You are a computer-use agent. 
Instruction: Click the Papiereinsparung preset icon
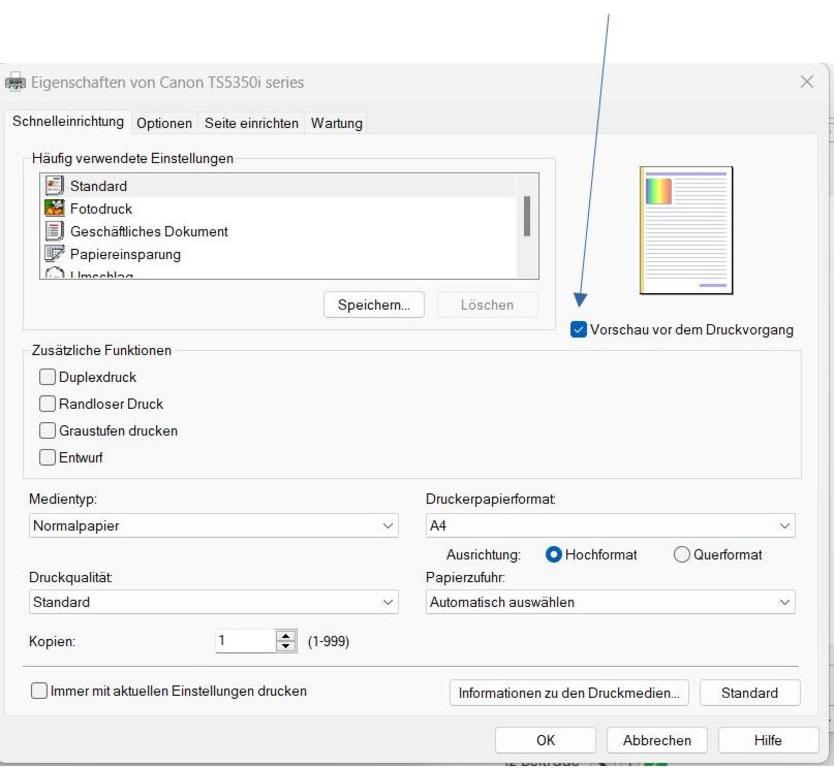click(54, 253)
